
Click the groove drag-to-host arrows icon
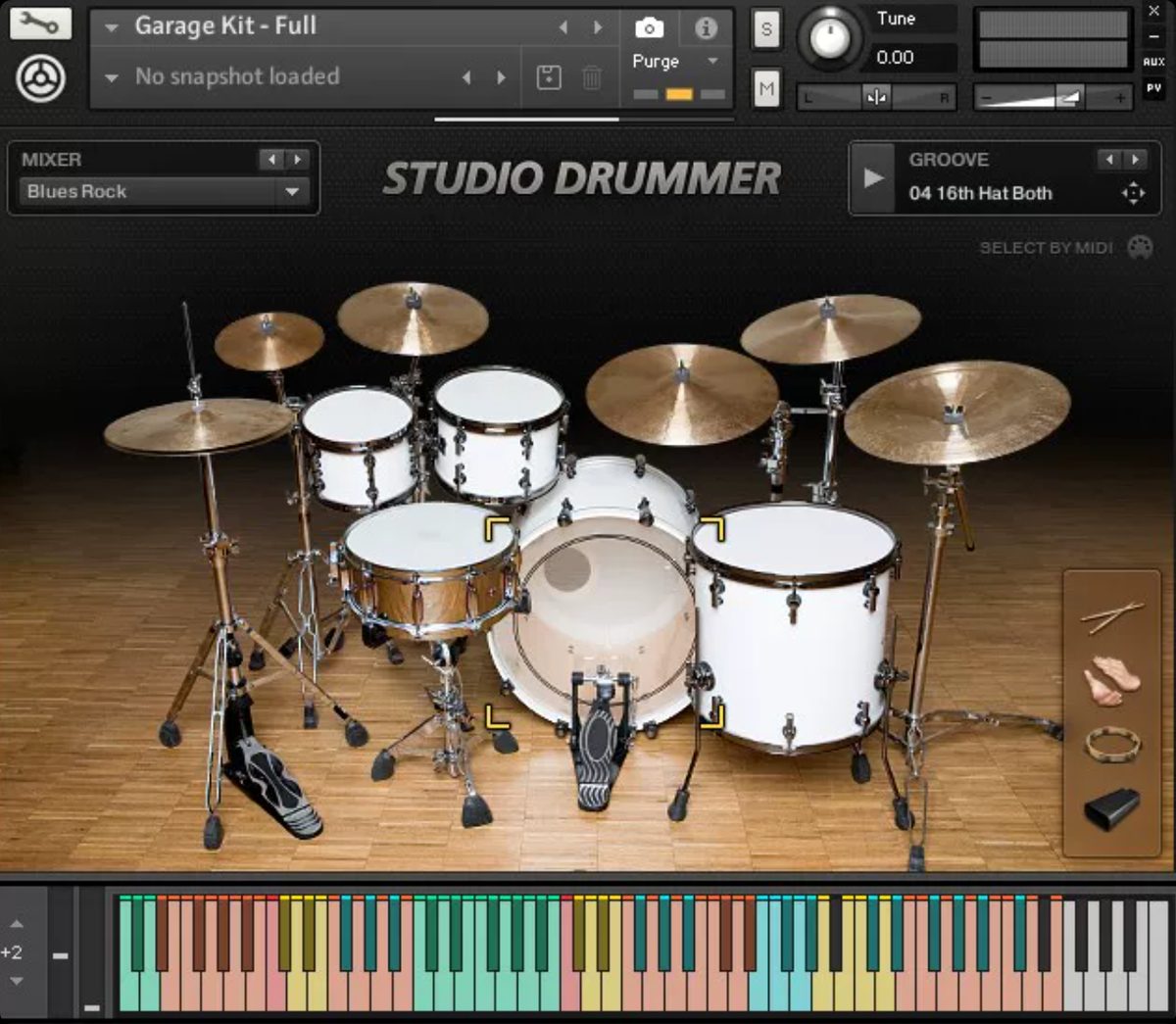click(1133, 193)
